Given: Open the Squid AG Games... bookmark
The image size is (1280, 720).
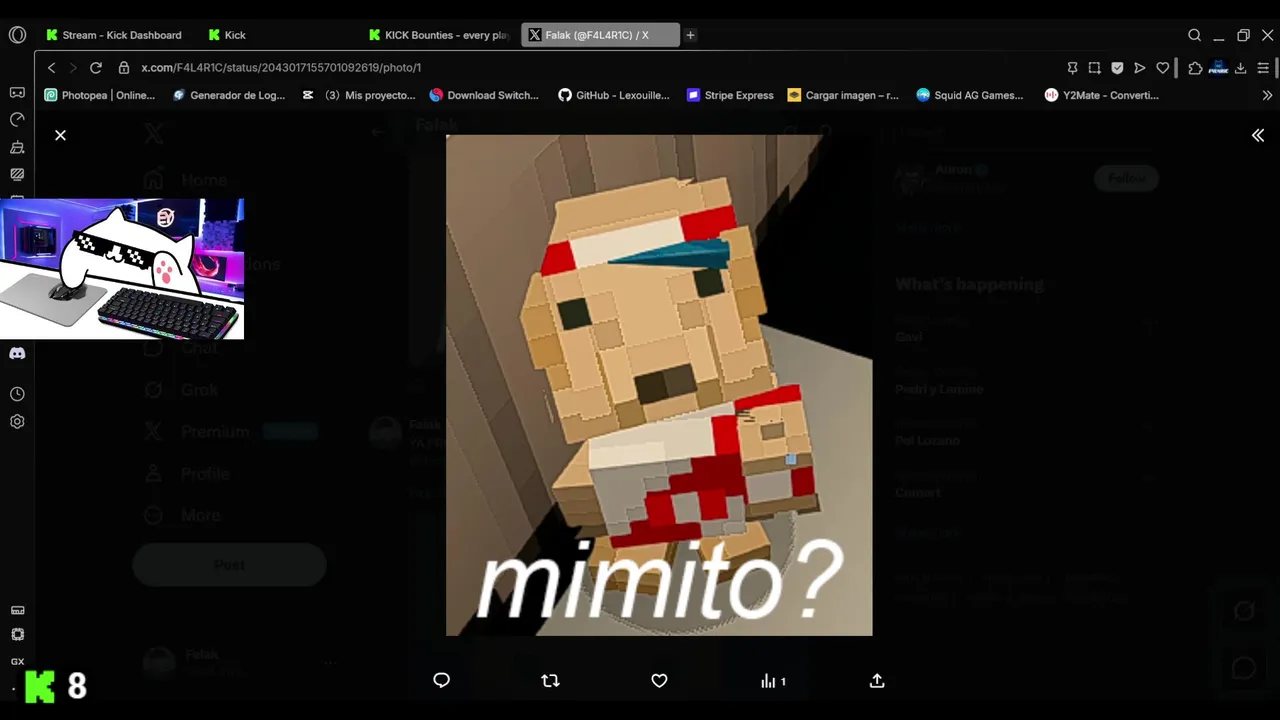Looking at the screenshot, I should point(970,96).
